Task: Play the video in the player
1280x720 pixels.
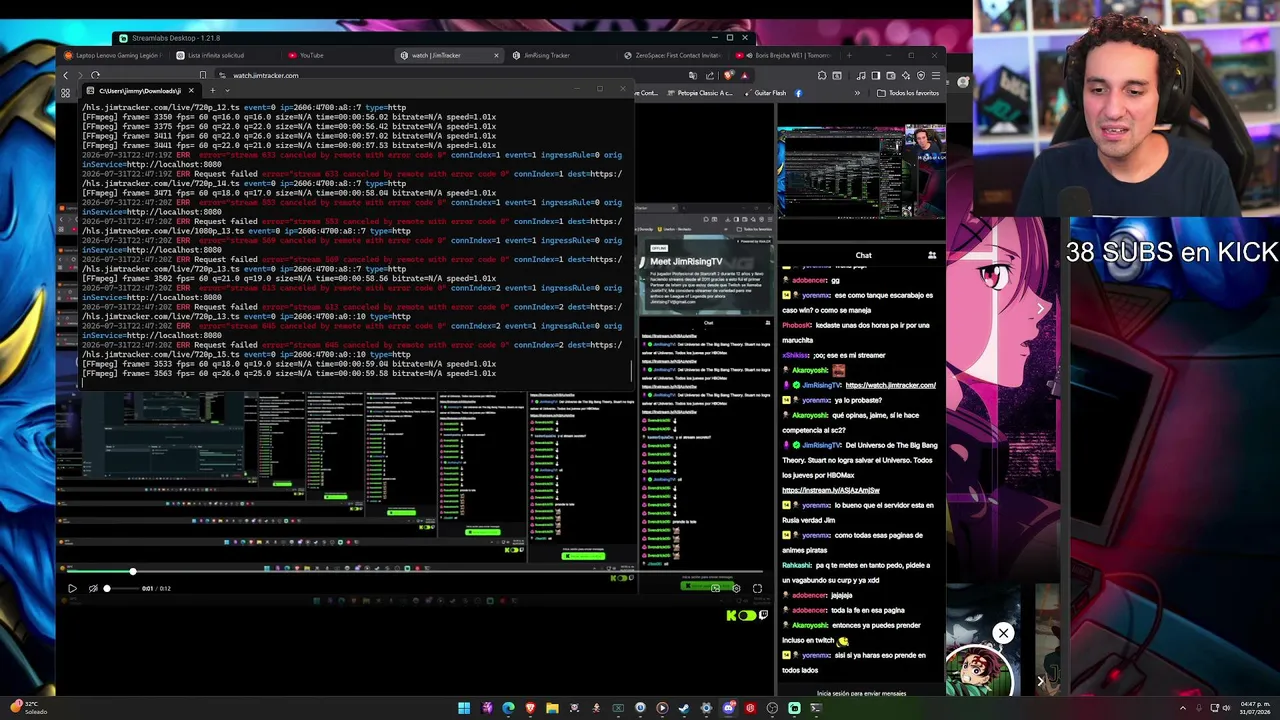Action: pyautogui.click(x=72, y=588)
